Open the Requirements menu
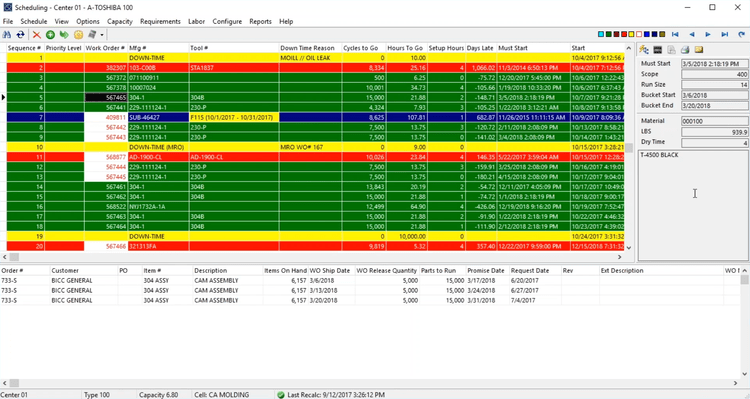 coord(160,22)
